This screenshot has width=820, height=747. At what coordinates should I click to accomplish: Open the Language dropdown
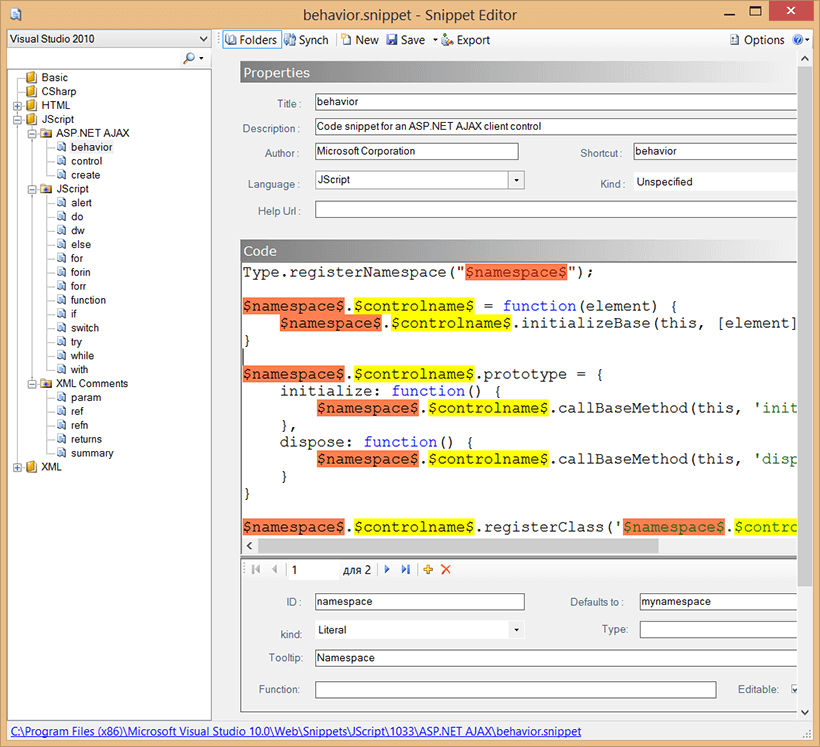[x=516, y=180]
